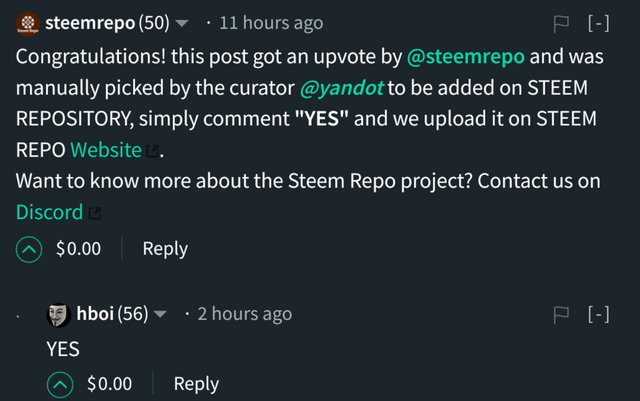Reply to the steemrepo comment
This screenshot has height=401, width=640.
[165, 249]
